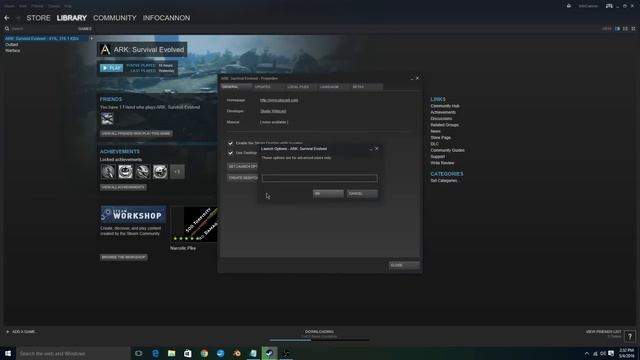Click View Friends List at bottom right
This screenshot has height=360, width=640.
(x=603, y=332)
